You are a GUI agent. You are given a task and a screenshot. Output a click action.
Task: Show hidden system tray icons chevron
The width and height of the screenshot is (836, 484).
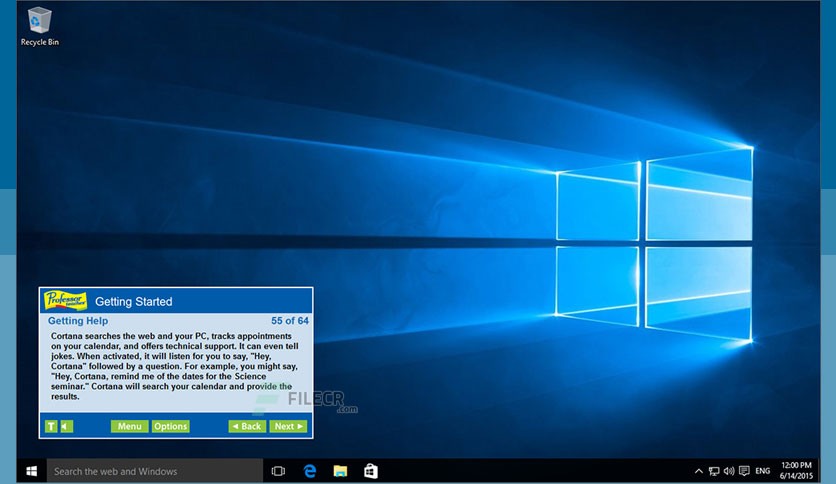click(x=698, y=471)
